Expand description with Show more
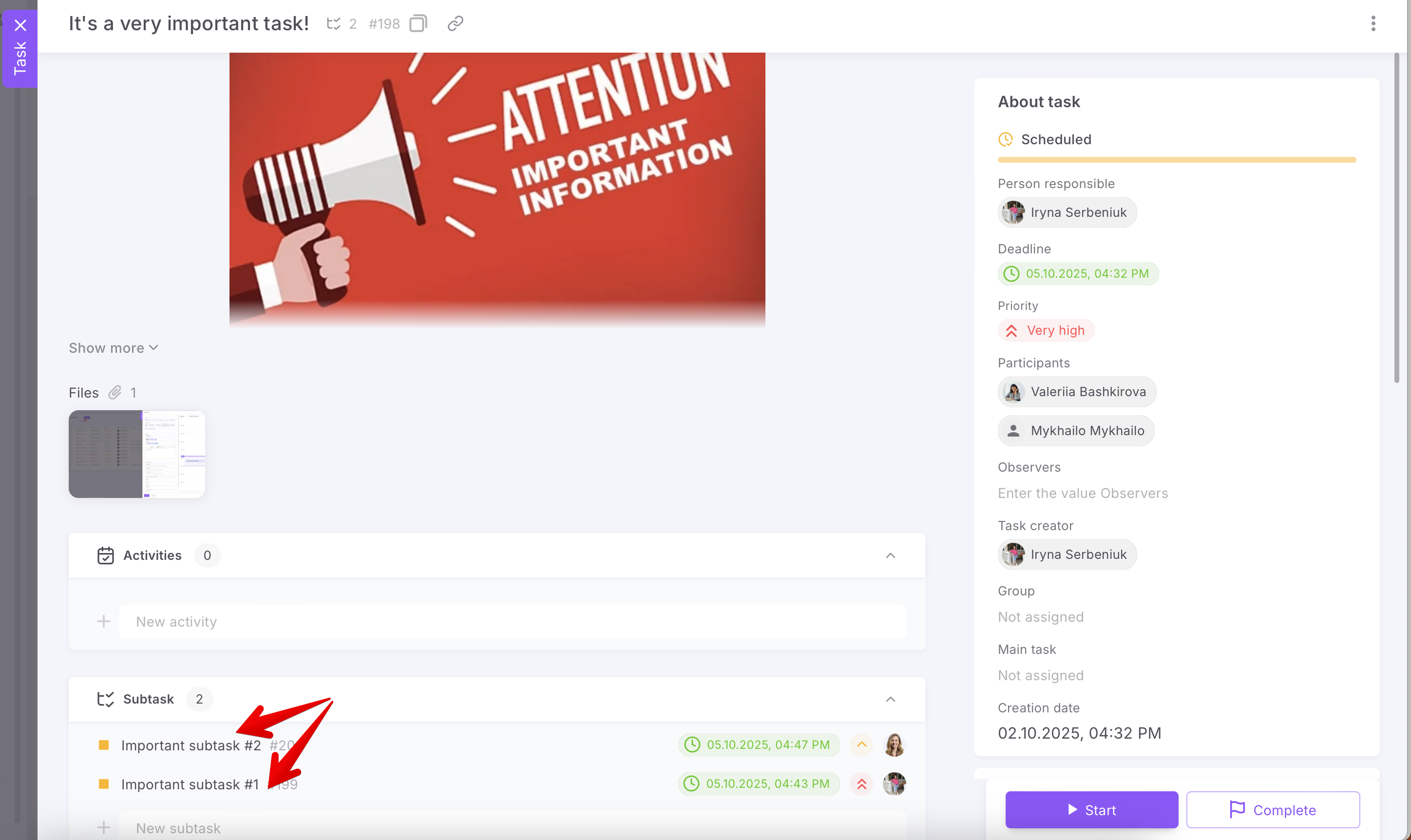 click(x=113, y=347)
